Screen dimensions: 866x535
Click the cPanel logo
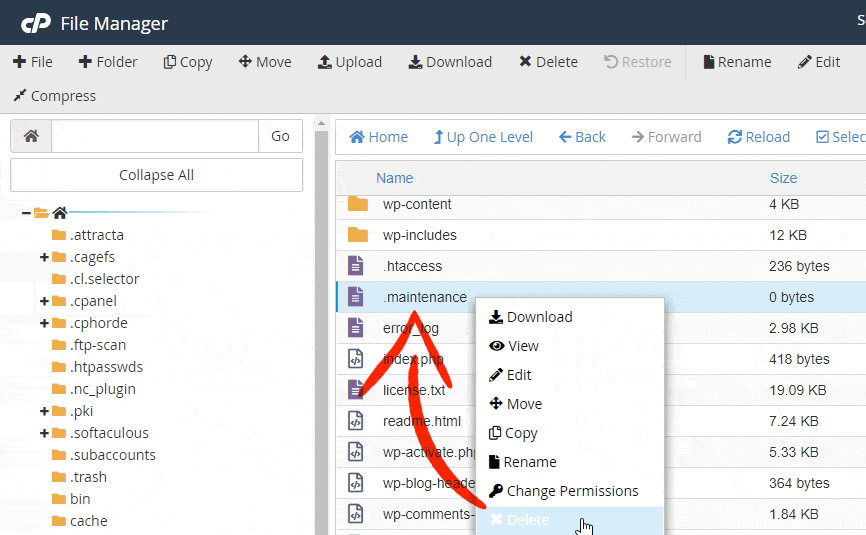(x=36, y=23)
